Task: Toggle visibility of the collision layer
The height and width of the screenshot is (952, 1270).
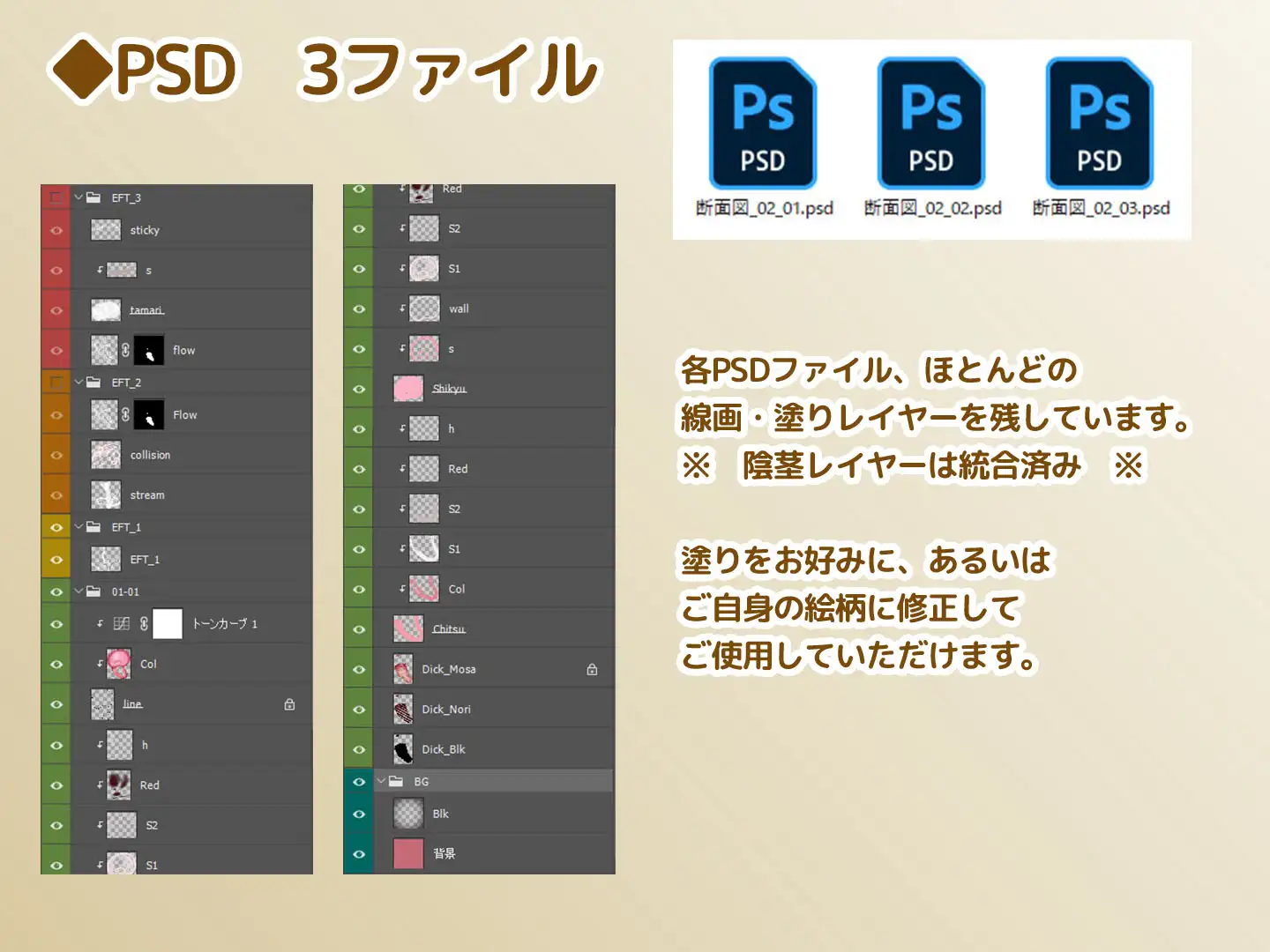Action: click(x=56, y=455)
